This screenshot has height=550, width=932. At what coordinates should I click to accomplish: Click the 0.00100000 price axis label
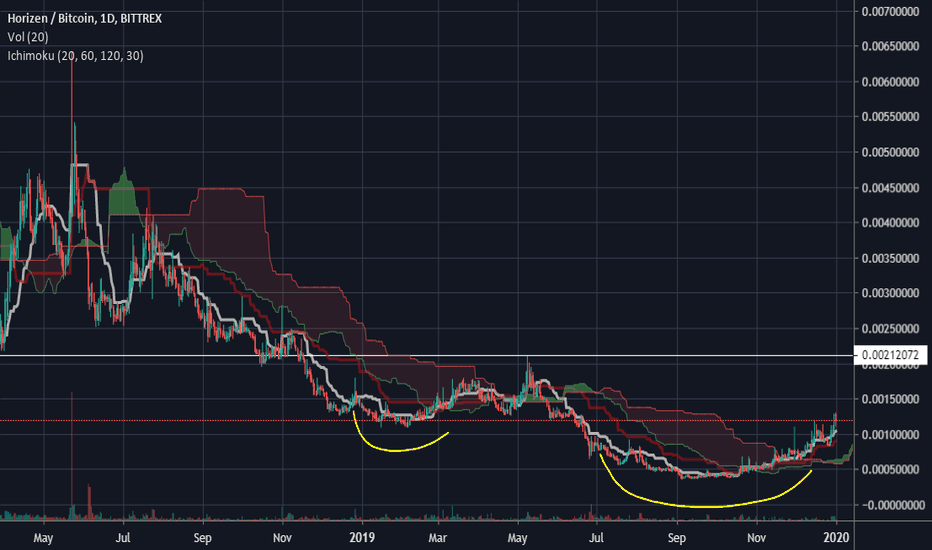[890, 435]
